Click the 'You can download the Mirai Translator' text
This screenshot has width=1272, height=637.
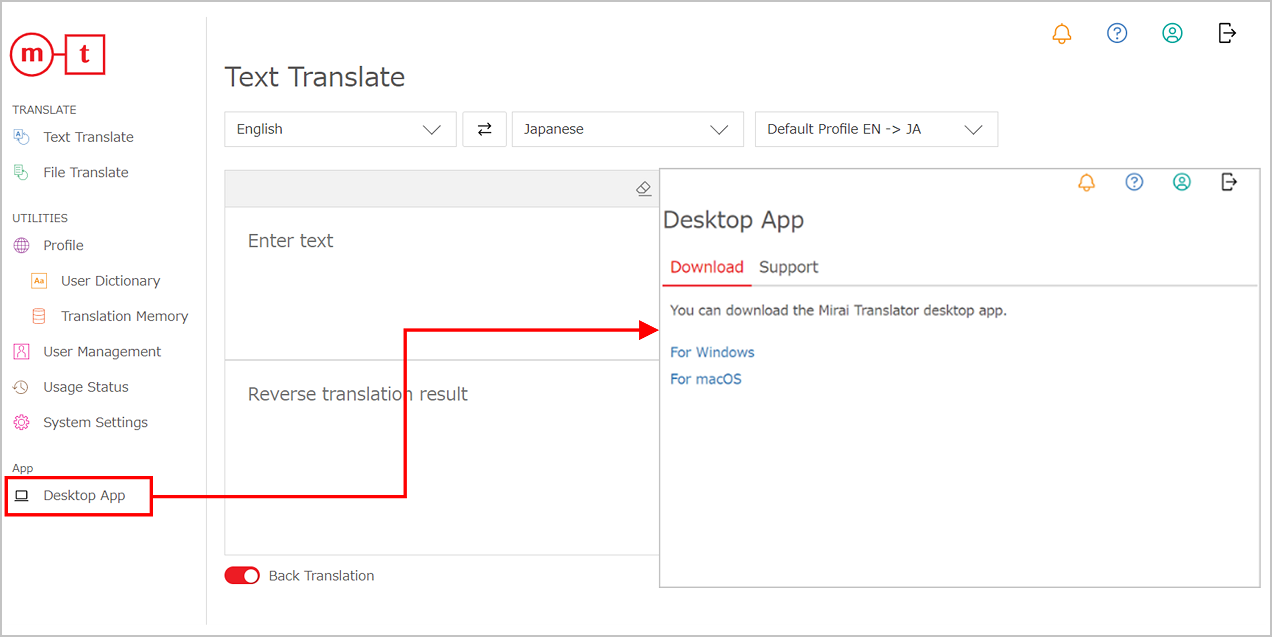838,310
